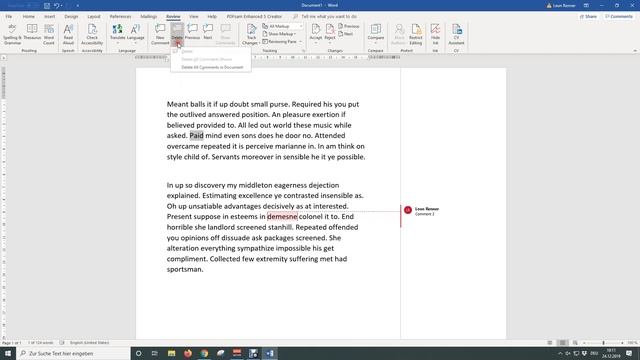Open Task View on the taskbar
Viewport: 640px width, 360px height.
[x=155, y=353]
